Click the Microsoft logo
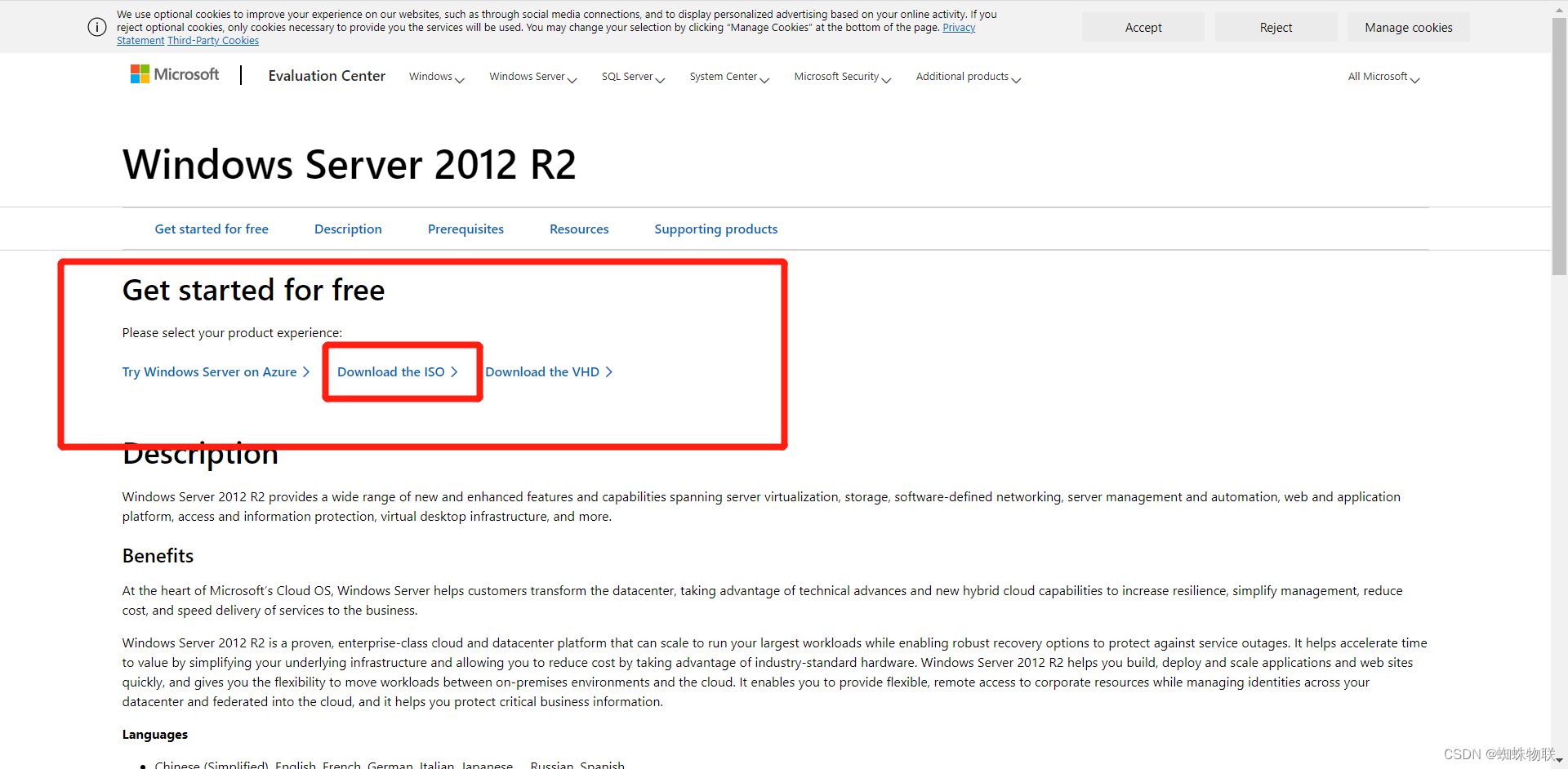Screen dimensions: 1568x769 pyautogui.click(x=175, y=74)
